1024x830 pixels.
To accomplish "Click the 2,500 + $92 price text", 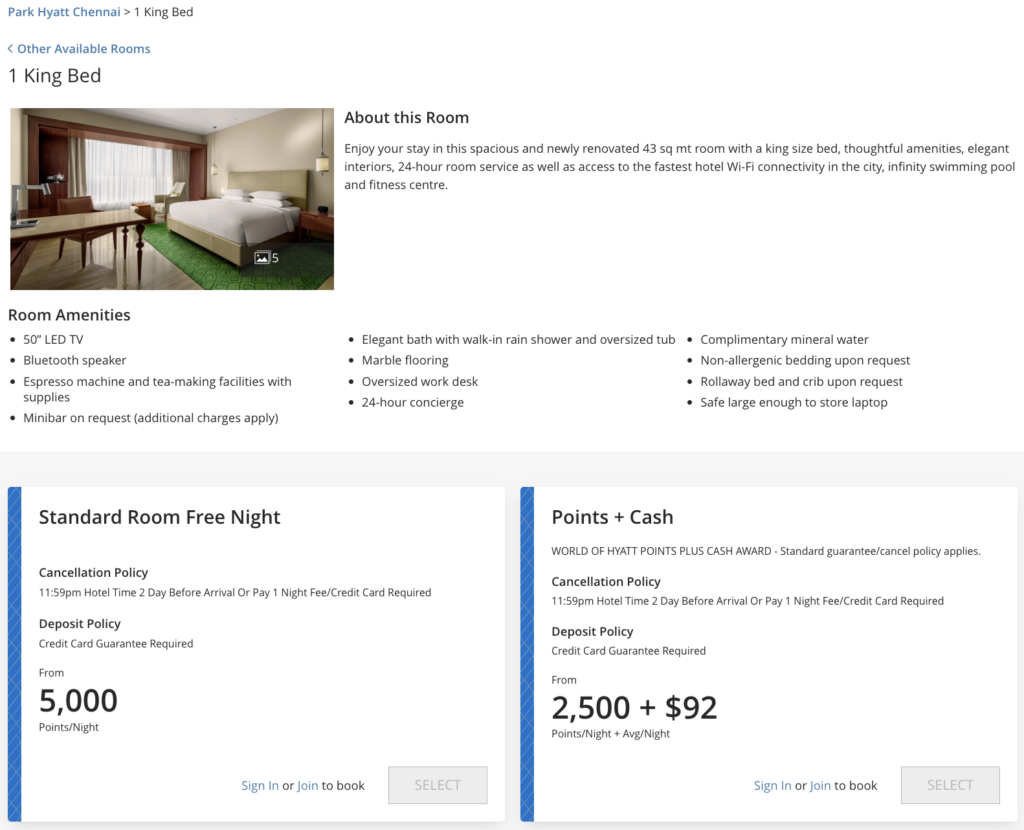I will tap(634, 707).
